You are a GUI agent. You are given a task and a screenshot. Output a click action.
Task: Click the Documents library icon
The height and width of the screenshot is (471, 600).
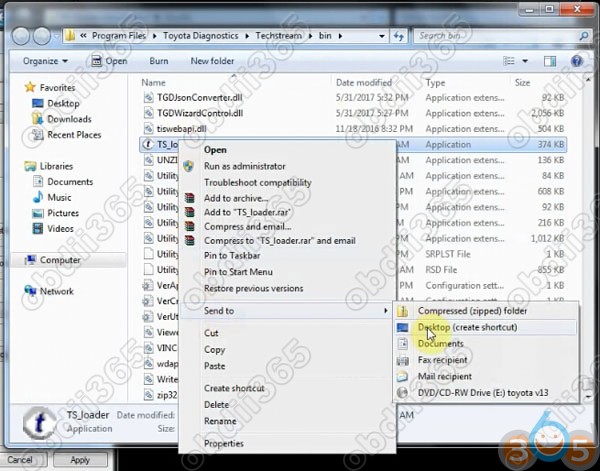coord(38,181)
